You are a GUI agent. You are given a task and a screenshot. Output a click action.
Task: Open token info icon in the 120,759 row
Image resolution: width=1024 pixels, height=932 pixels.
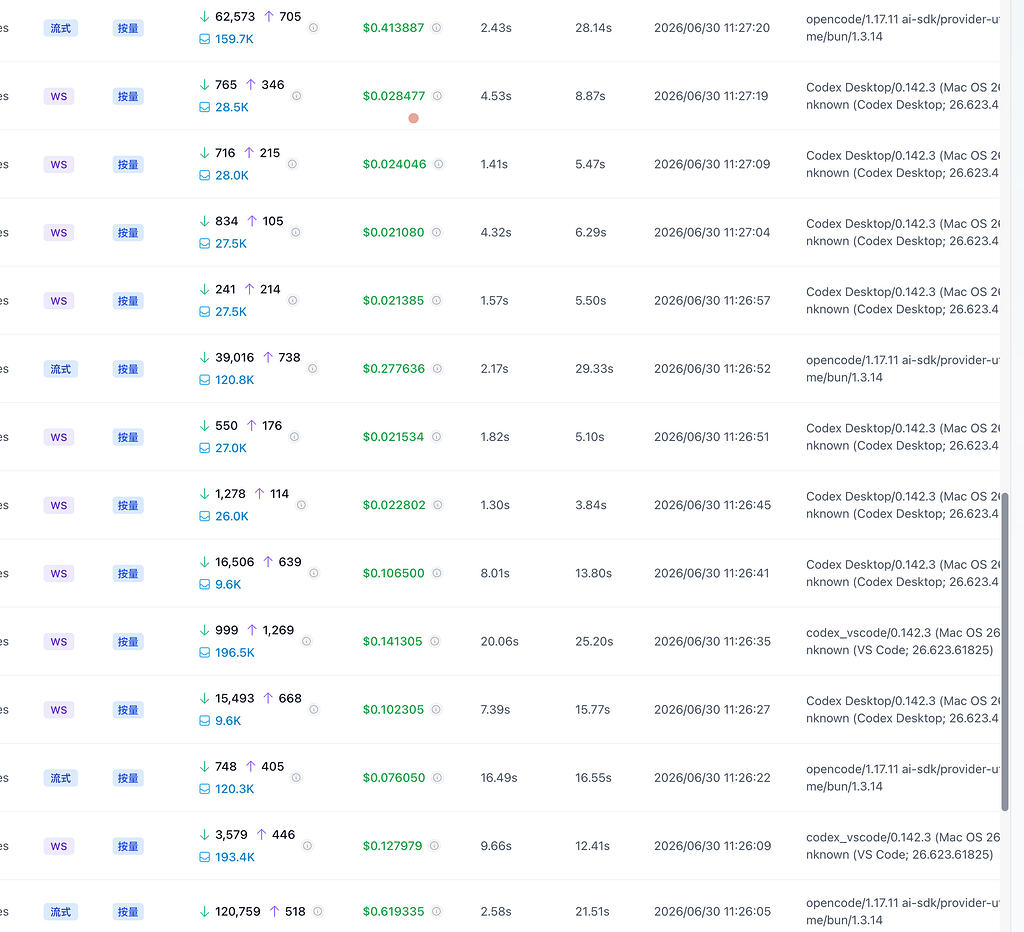click(x=317, y=911)
